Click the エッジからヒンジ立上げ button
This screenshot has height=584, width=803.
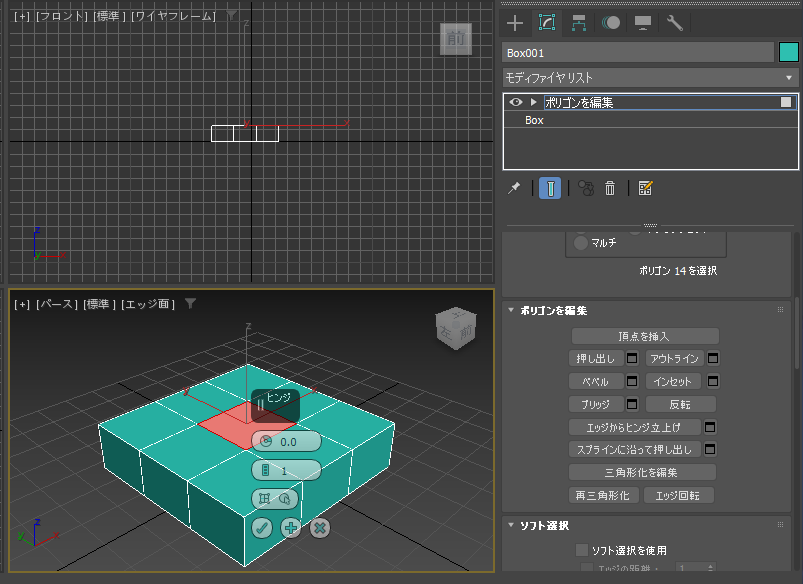(635, 427)
